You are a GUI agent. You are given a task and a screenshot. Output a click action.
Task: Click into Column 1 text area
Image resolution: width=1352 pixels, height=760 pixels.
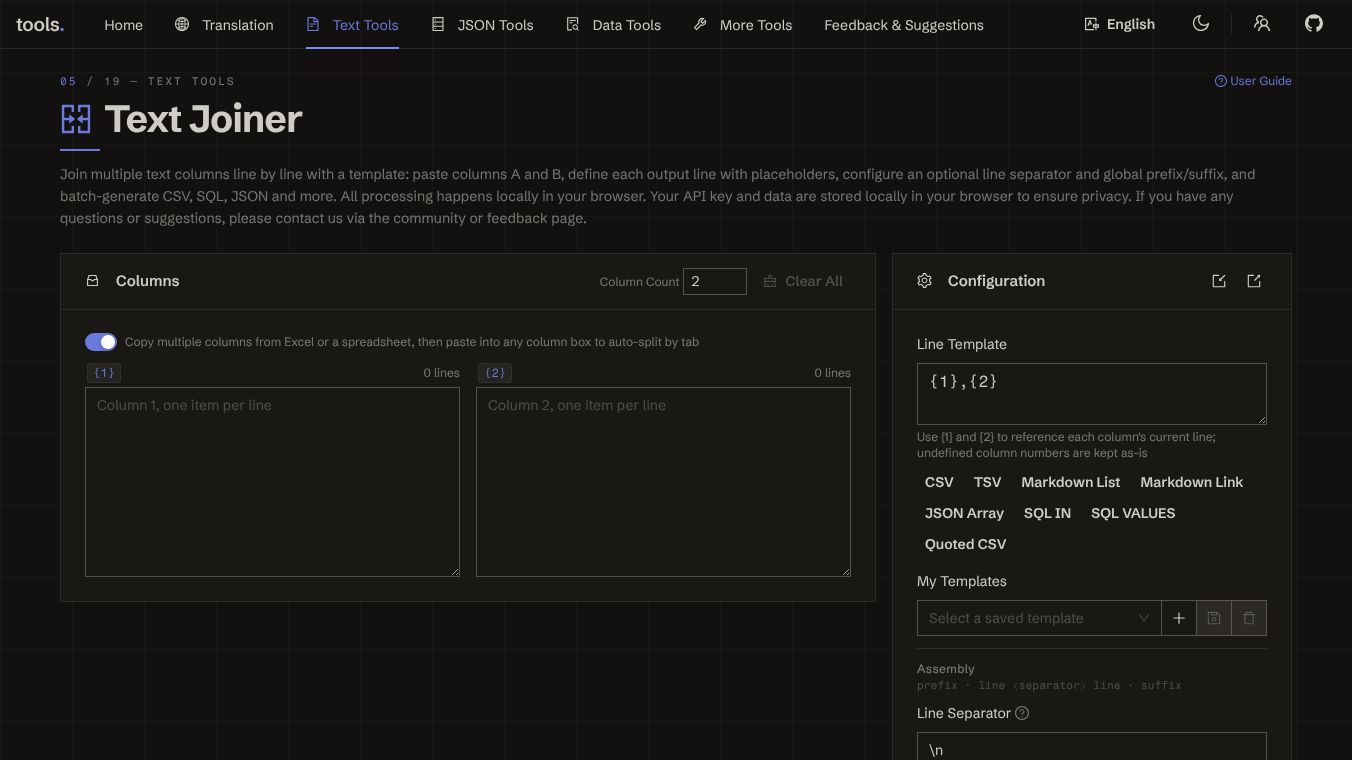[x=272, y=482]
